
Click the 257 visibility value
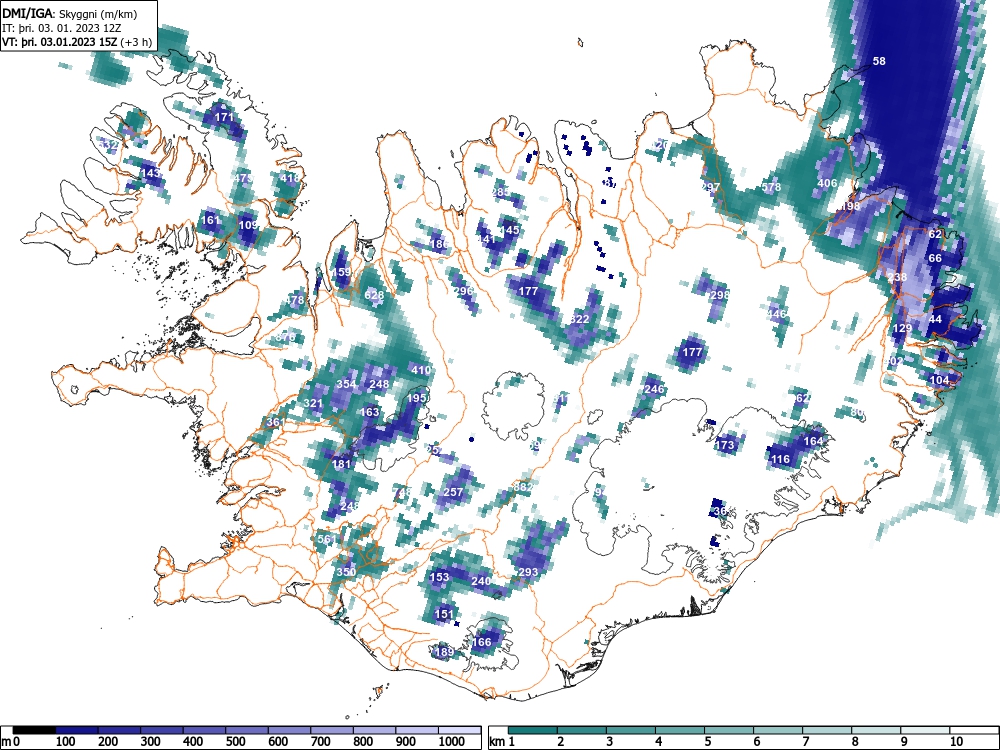(x=453, y=492)
